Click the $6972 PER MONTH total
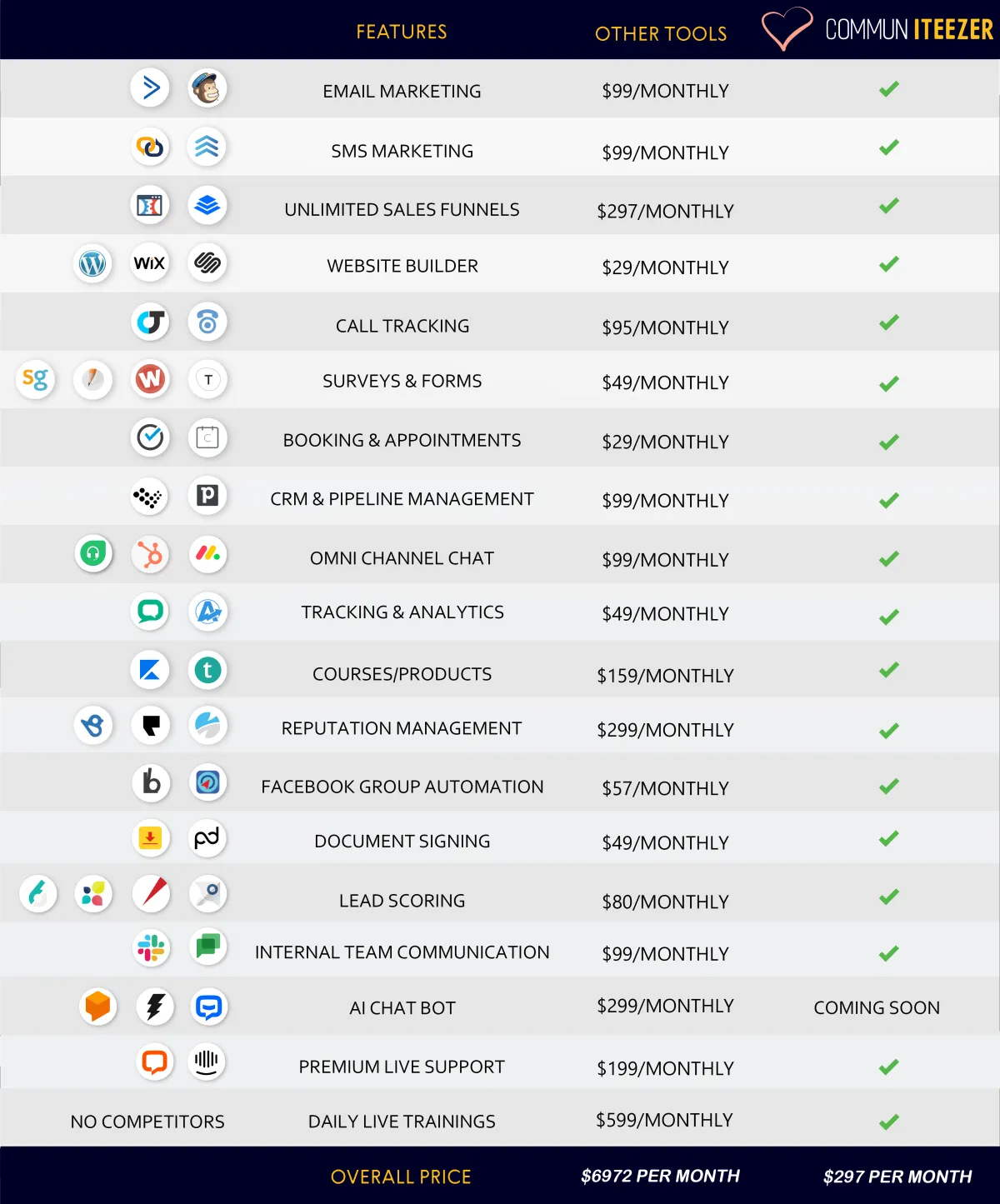 pos(660,1176)
